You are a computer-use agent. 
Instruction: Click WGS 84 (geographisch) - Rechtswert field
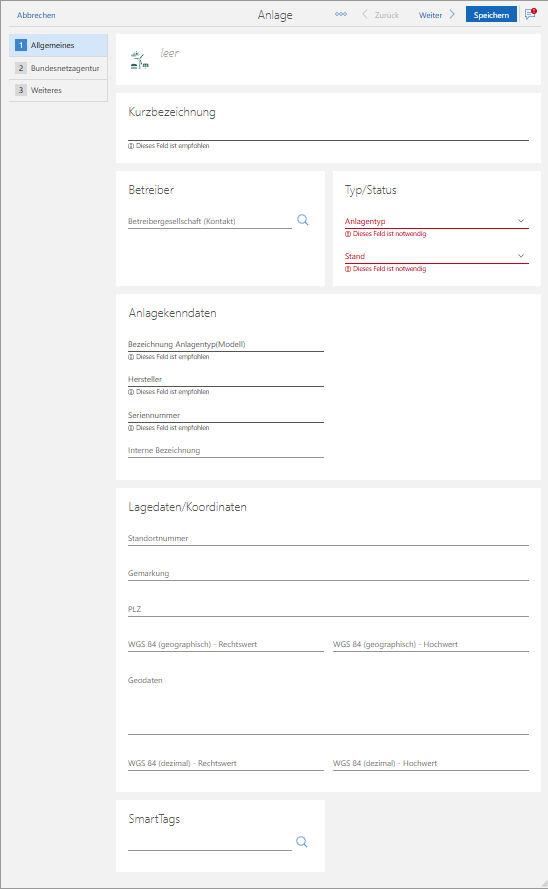[226, 644]
